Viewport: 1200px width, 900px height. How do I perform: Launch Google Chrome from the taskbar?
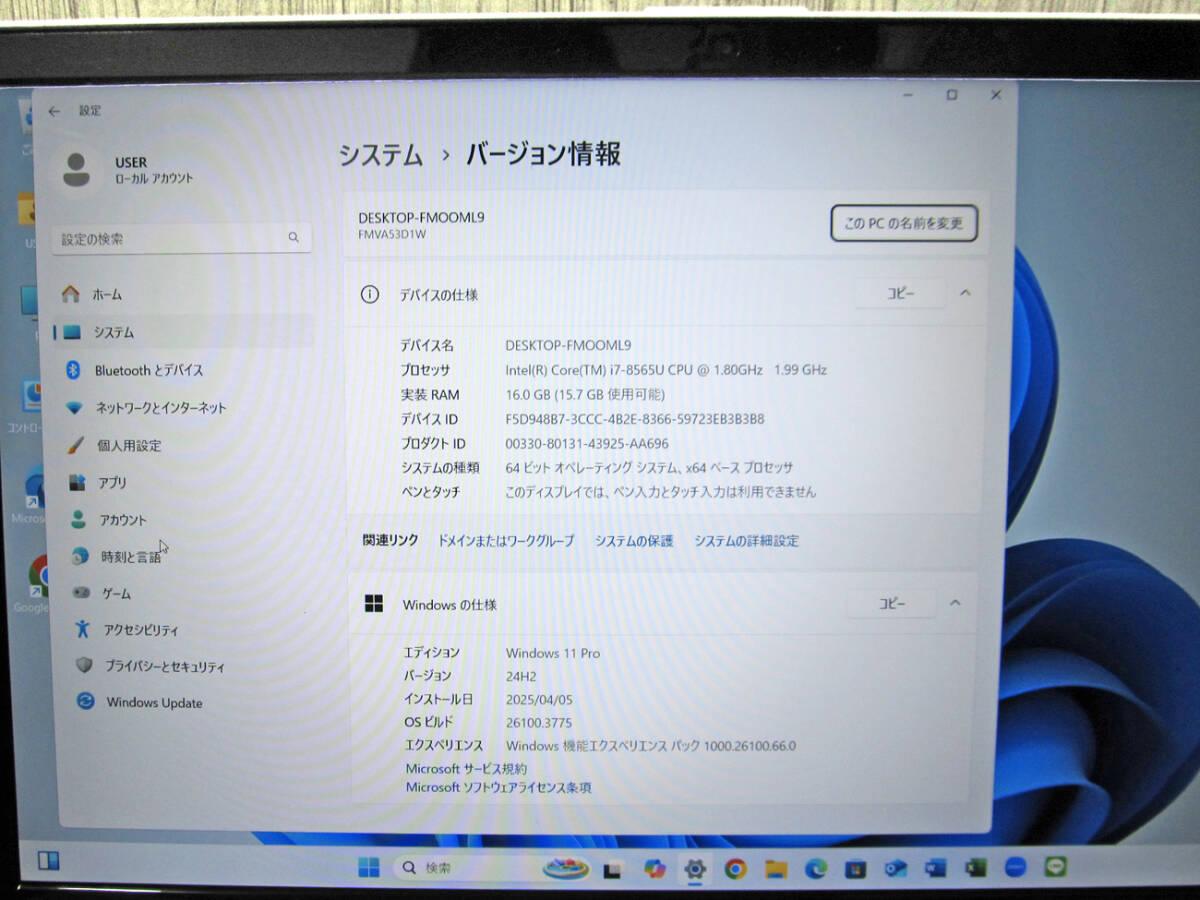[735, 868]
